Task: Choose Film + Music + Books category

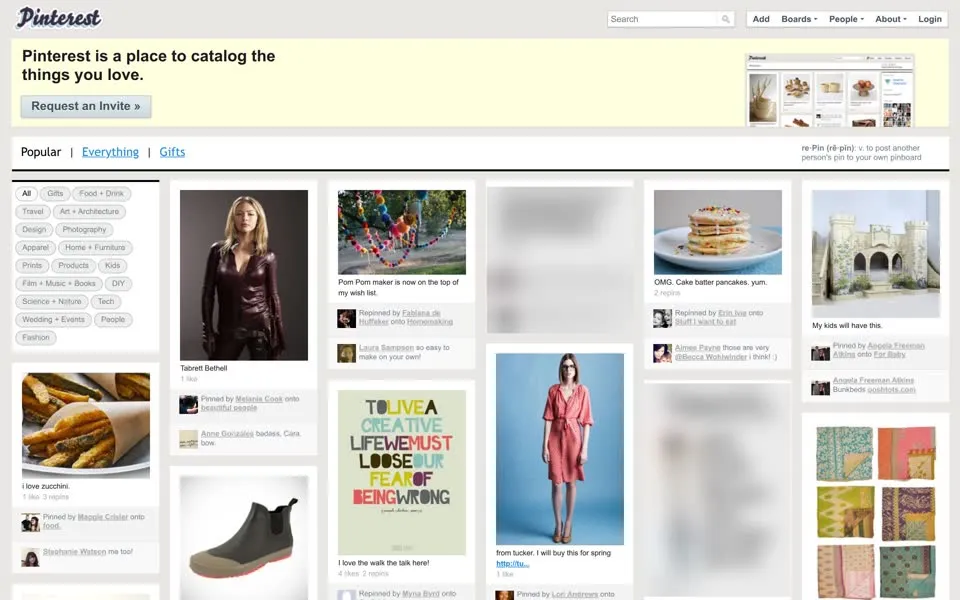Action: tap(59, 283)
